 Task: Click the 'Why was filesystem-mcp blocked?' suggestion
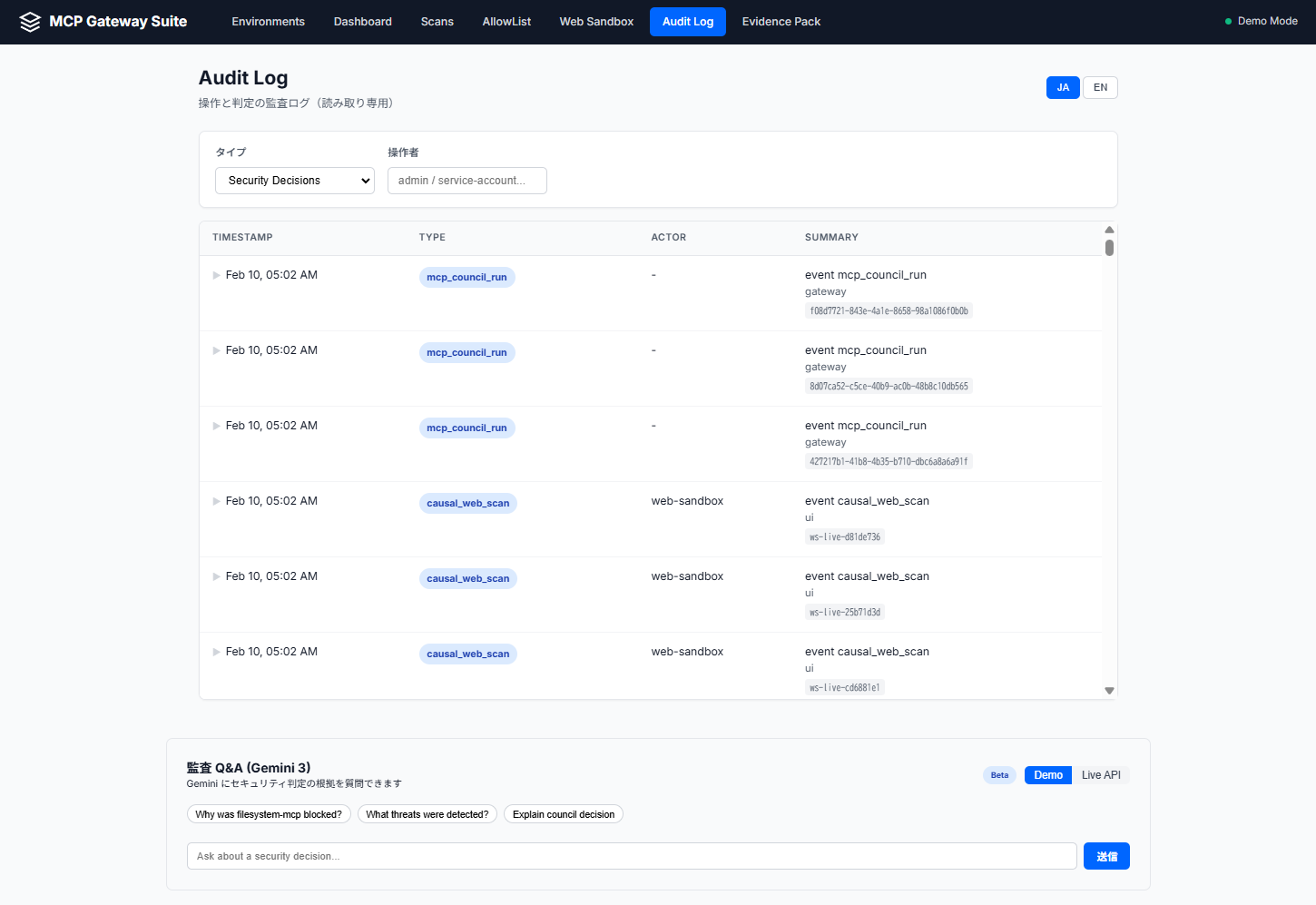(x=269, y=814)
